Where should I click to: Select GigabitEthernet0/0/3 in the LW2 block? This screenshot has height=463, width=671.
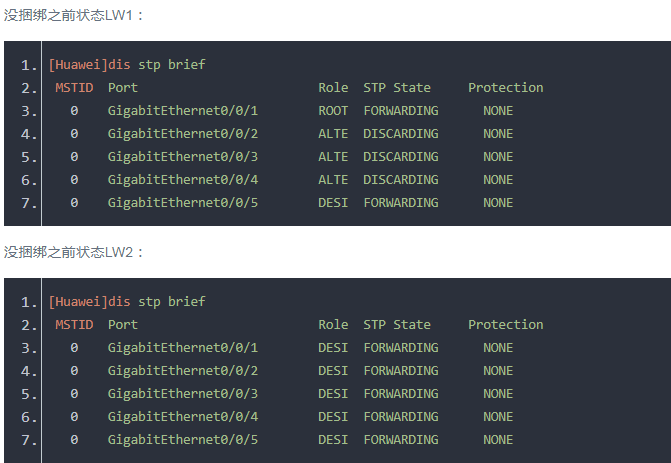(x=183, y=394)
